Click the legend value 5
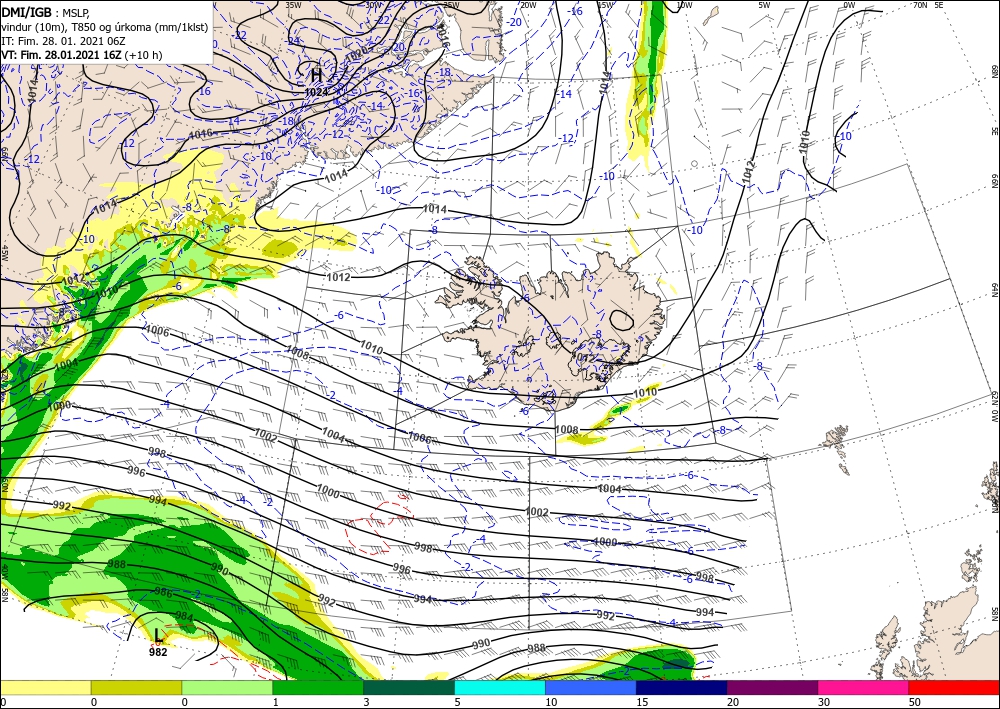Screen dimensions: 1000x709 click(x=457, y=702)
